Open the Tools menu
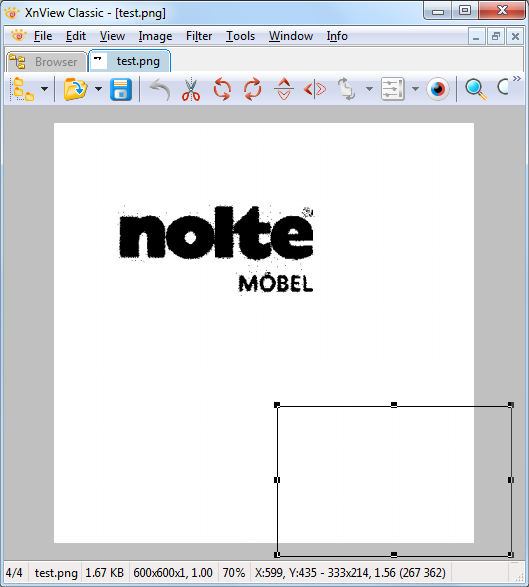This screenshot has height=587, width=529. click(x=240, y=36)
